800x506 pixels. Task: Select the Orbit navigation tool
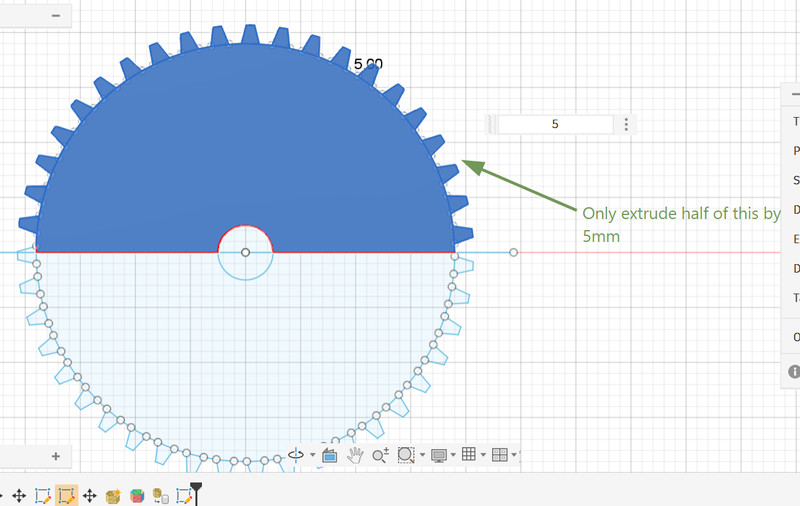[296, 454]
